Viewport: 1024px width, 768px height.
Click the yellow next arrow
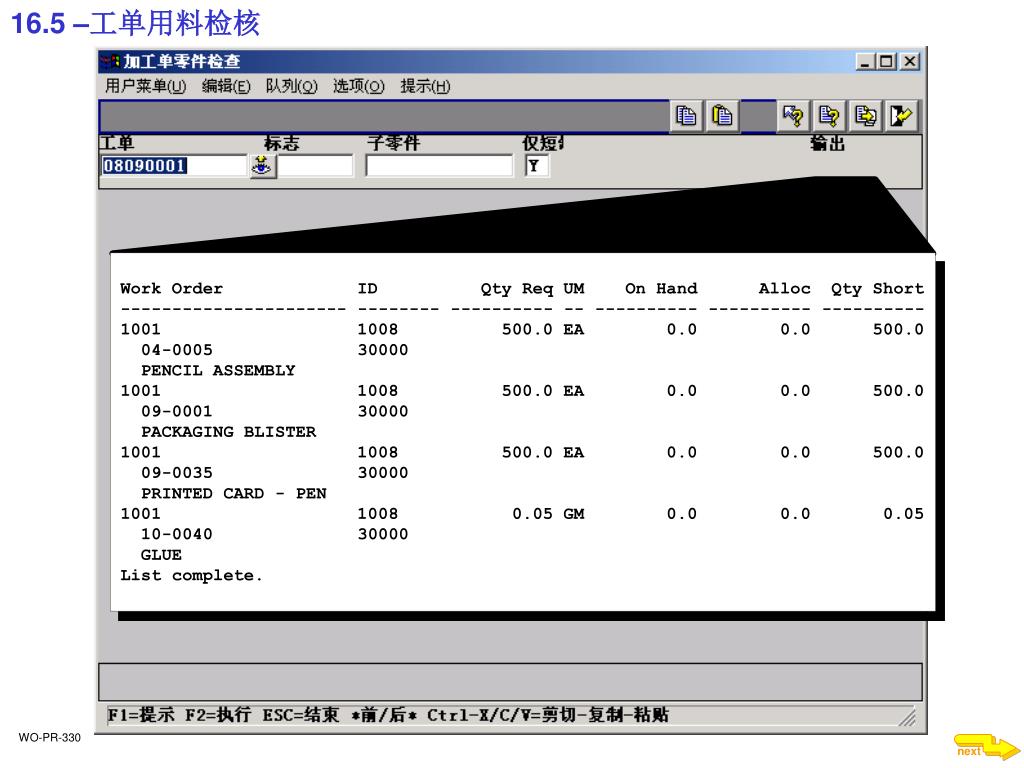click(x=986, y=748)
